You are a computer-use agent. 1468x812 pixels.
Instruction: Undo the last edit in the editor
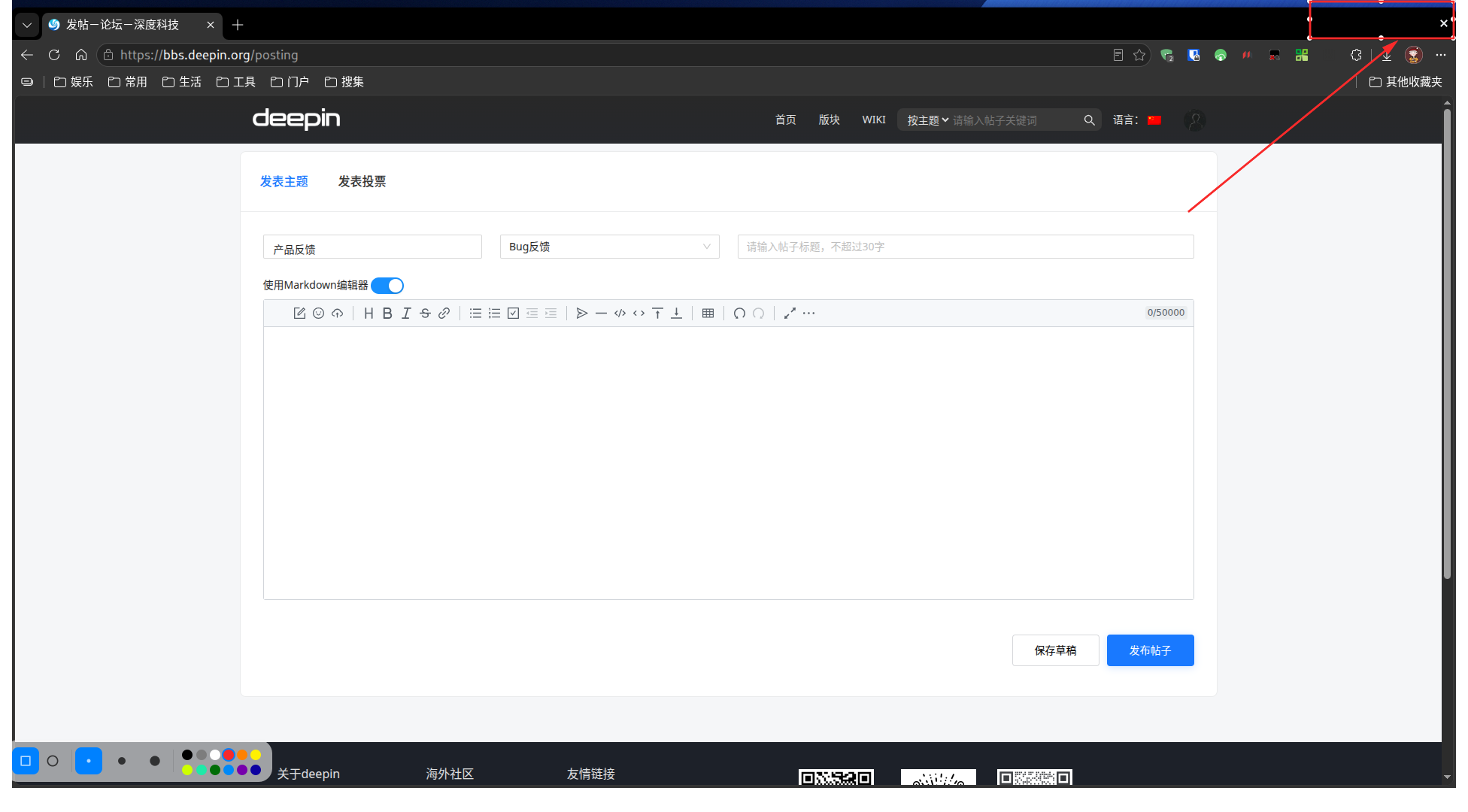click(x=739, y=314)
